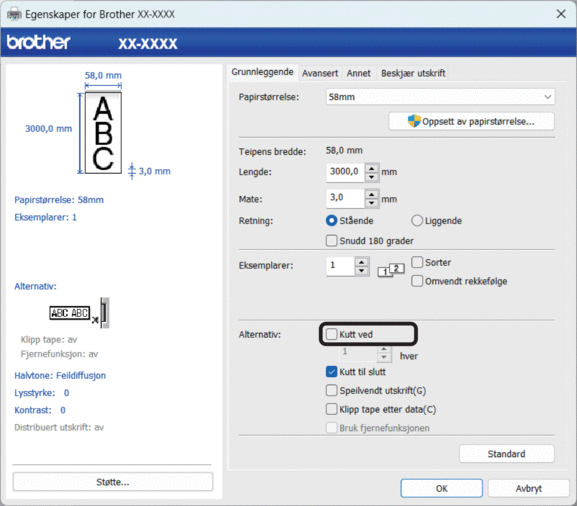Enable the Kutt ved checkbox
This screenshot has width=577, height=506.
point(332,334)
